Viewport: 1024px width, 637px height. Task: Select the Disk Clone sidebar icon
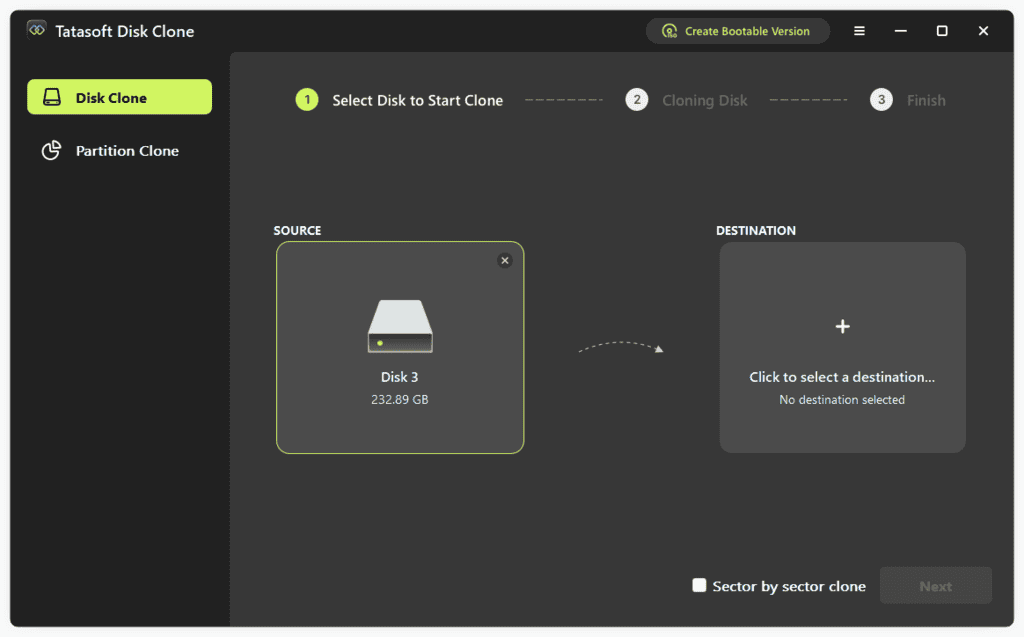coord(52,96)
